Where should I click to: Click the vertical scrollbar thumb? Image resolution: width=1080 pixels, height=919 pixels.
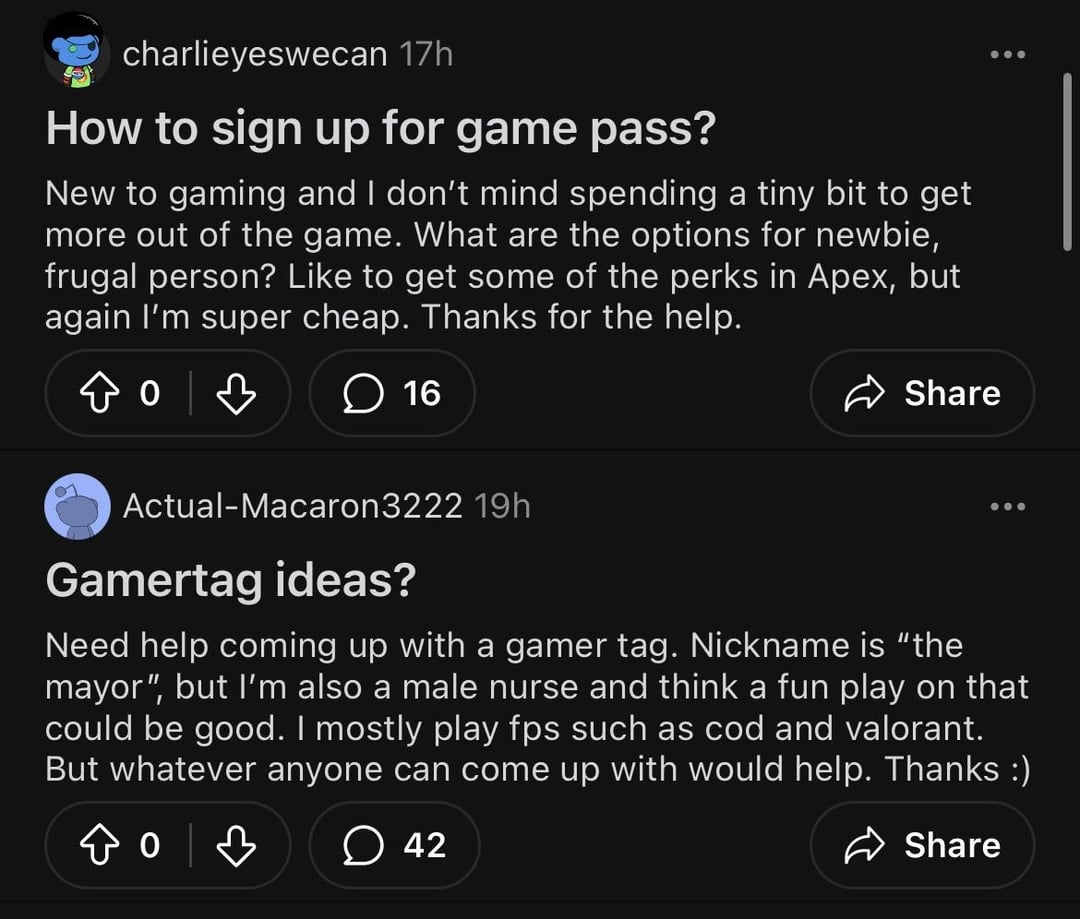click(1067, 160)
